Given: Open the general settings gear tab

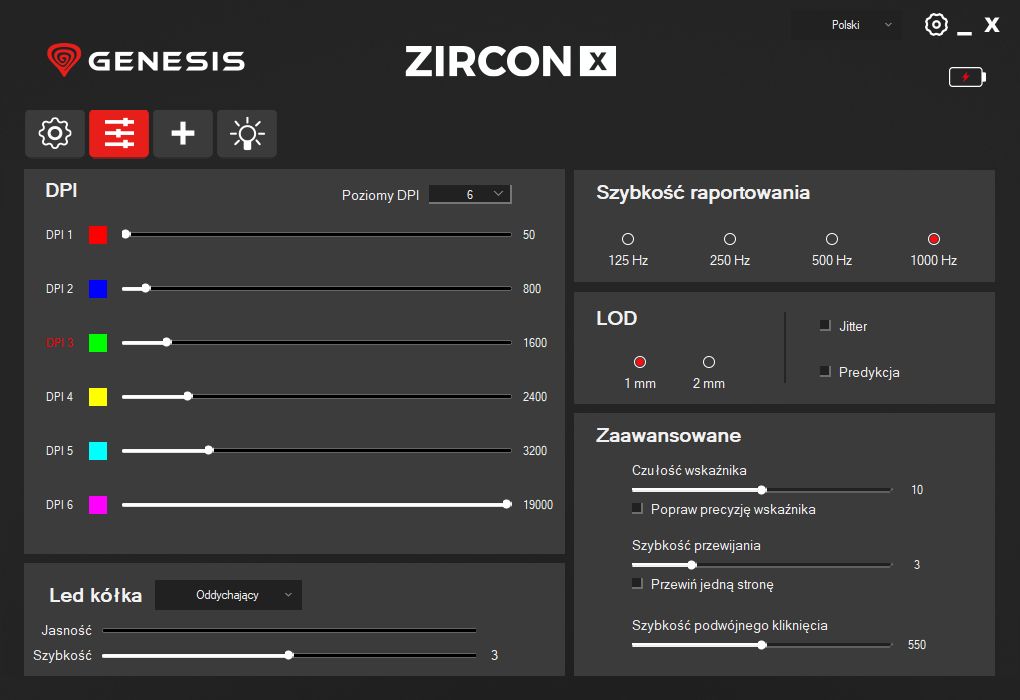Looking at the screenshot, I should 55,134.
